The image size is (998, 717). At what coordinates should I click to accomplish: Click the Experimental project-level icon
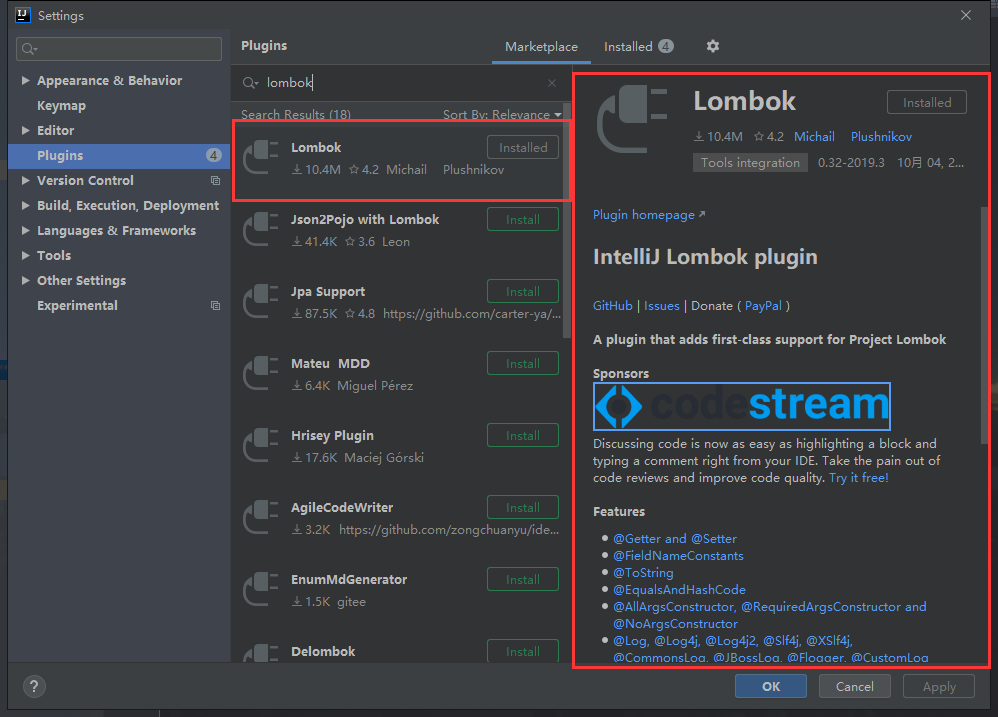216,305
